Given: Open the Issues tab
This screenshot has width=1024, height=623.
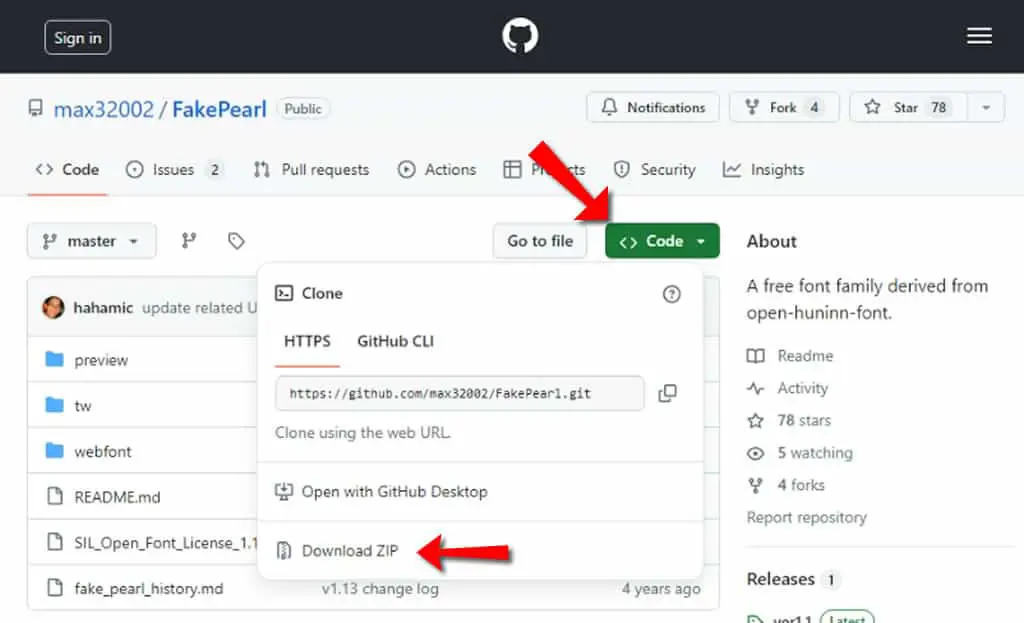Looking at the screenshot, I should [x=174, y=170].
